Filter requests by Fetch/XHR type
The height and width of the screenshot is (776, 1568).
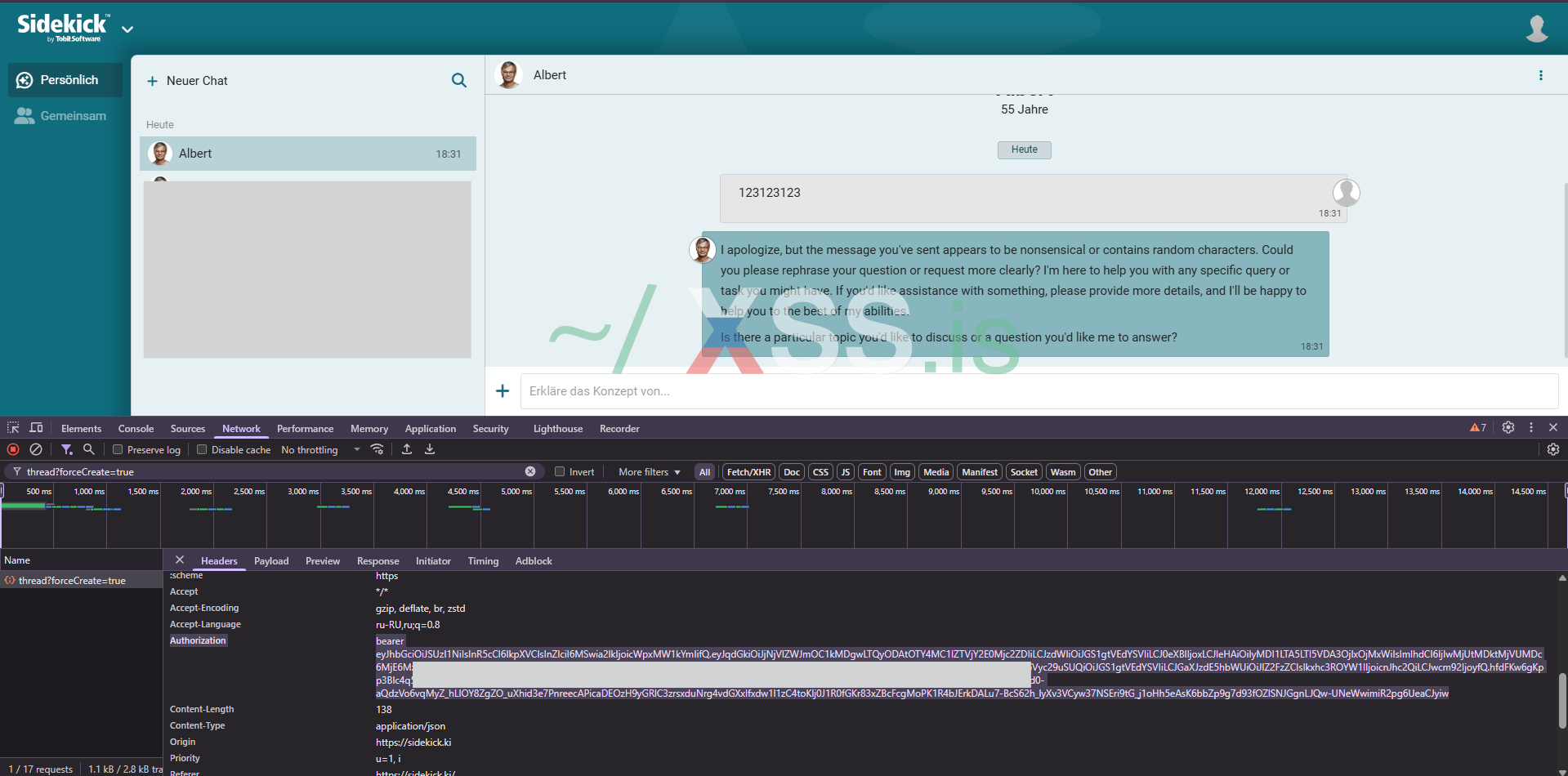[748, 472]
